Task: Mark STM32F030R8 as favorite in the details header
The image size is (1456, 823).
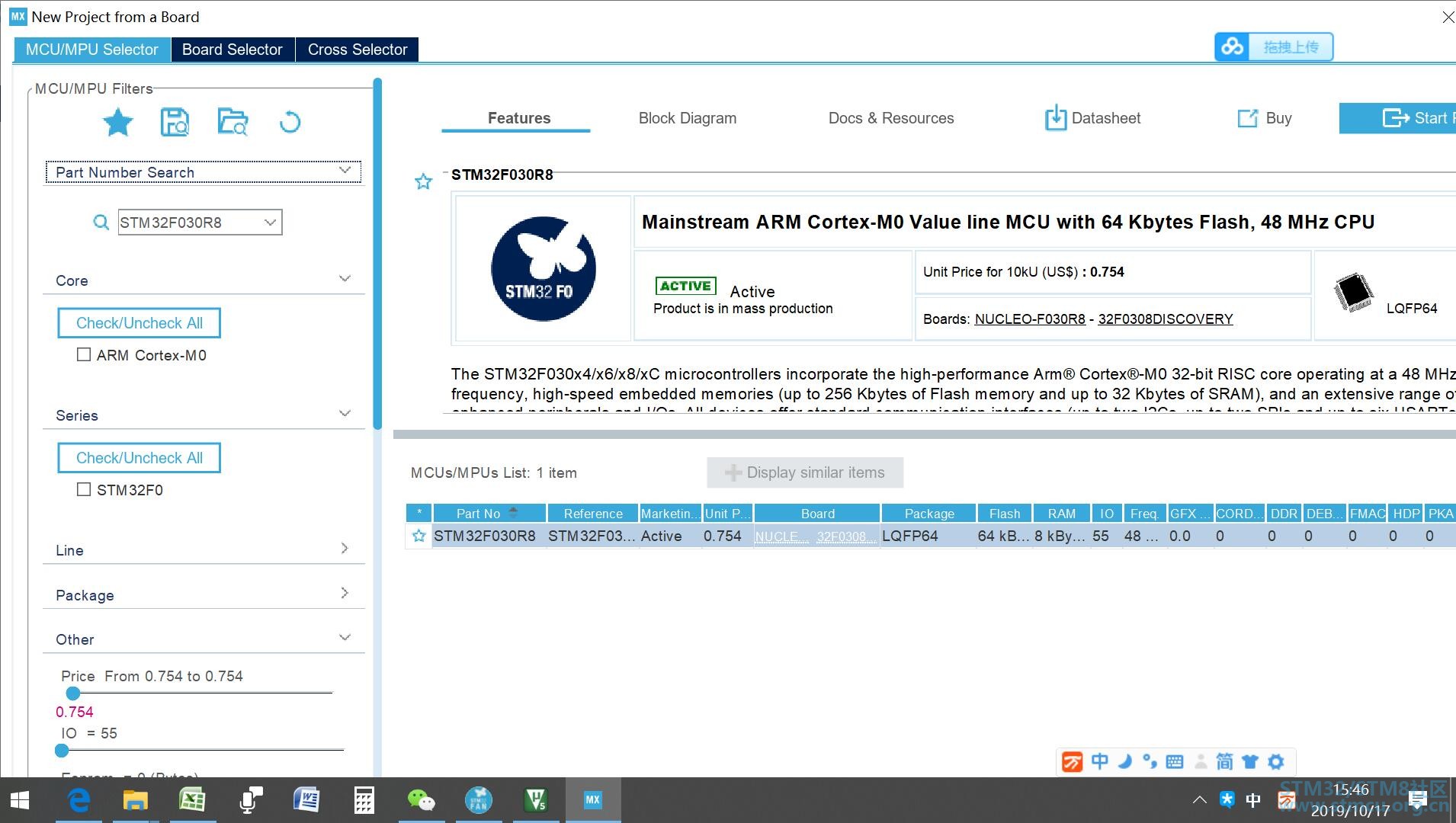Action: [x=423, y=181]
